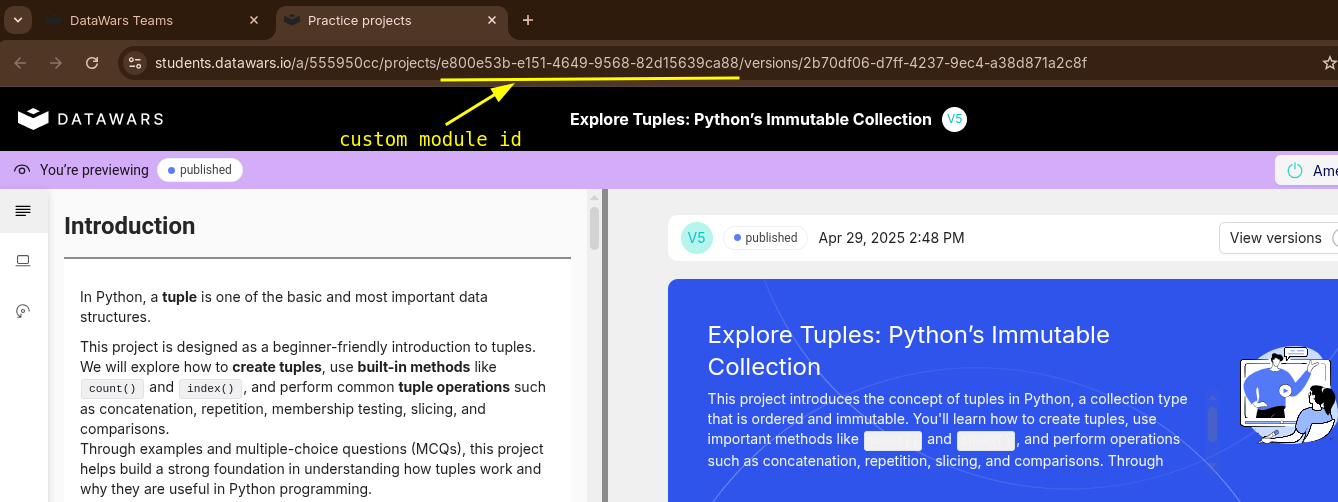This screenshot has height=502, width=1338.
Task: Open the lab computer sidebar icon
Action: [23, 261]
